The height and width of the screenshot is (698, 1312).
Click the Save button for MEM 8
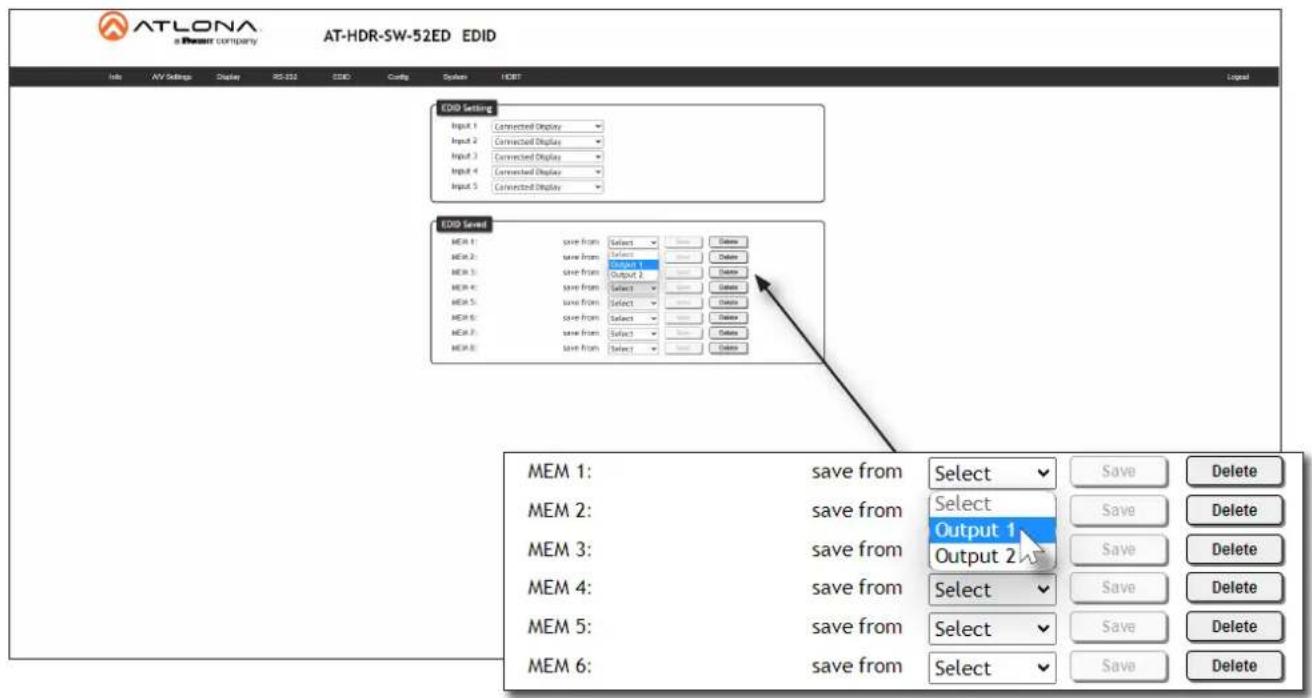tap(683, 348)
